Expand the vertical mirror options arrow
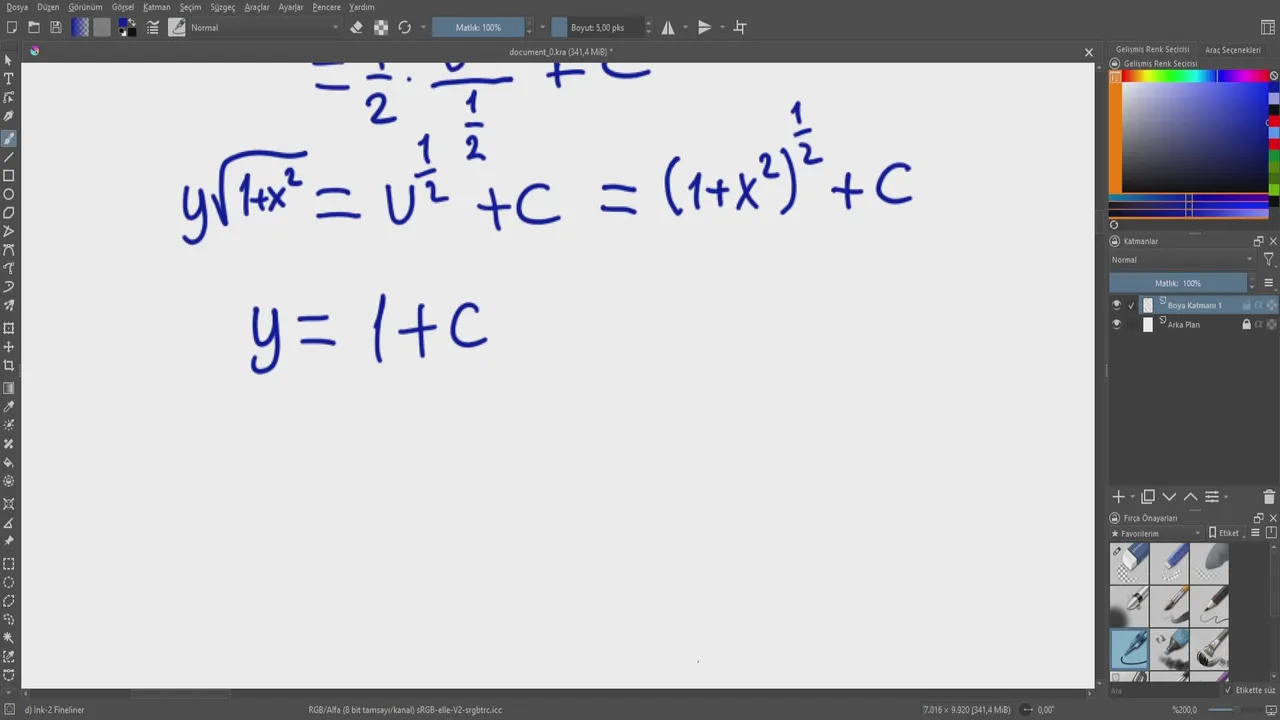Image resolution: width=1280 pixels, height=720 pixels. coord(721,27)
